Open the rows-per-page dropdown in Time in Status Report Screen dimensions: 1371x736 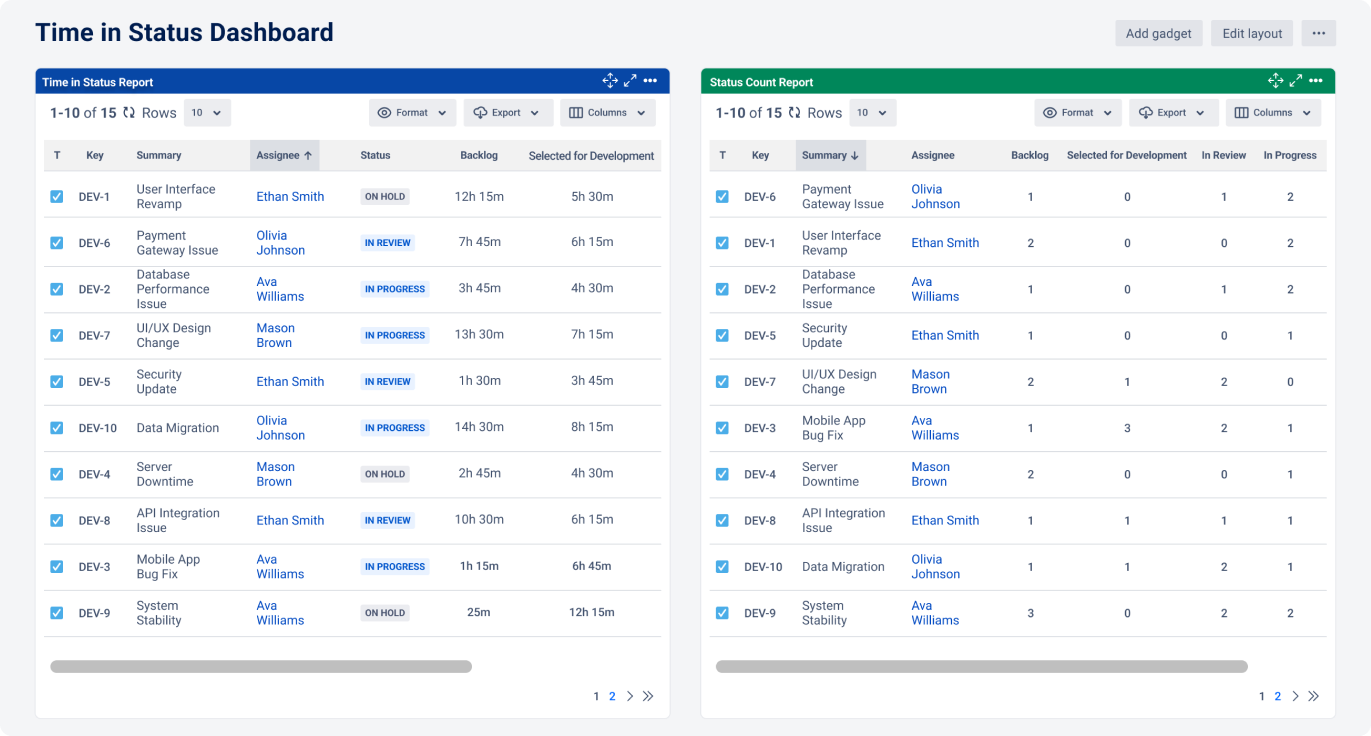tap(206, 112)
